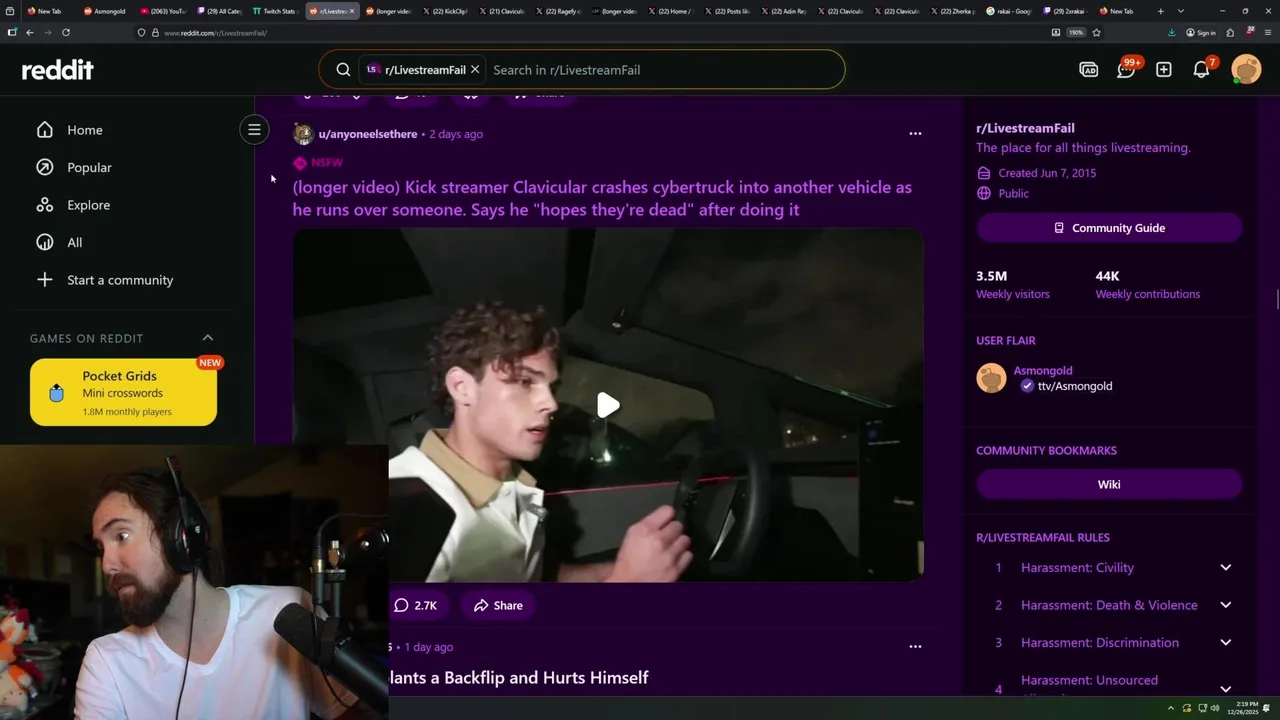Screen dimensions: 1280x720
Task: Switch to the Twitch Stats browser tab
Action: click(x=275, y=11)
